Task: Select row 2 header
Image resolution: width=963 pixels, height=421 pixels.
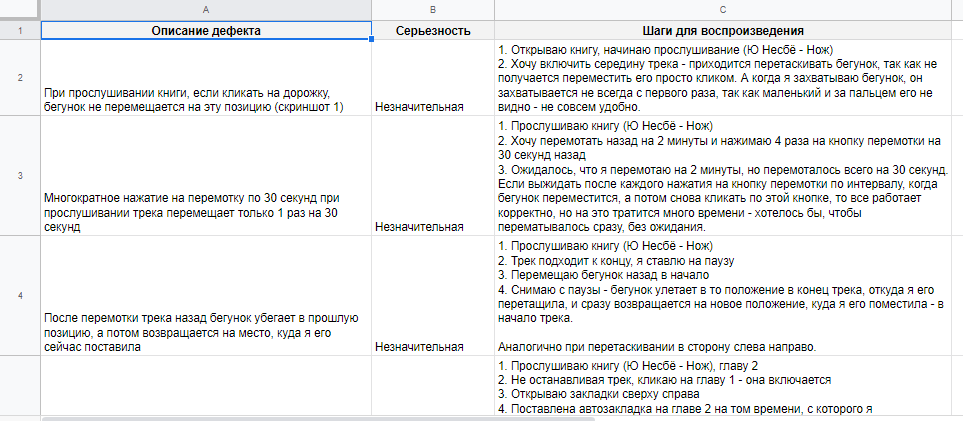Action: 20,77
